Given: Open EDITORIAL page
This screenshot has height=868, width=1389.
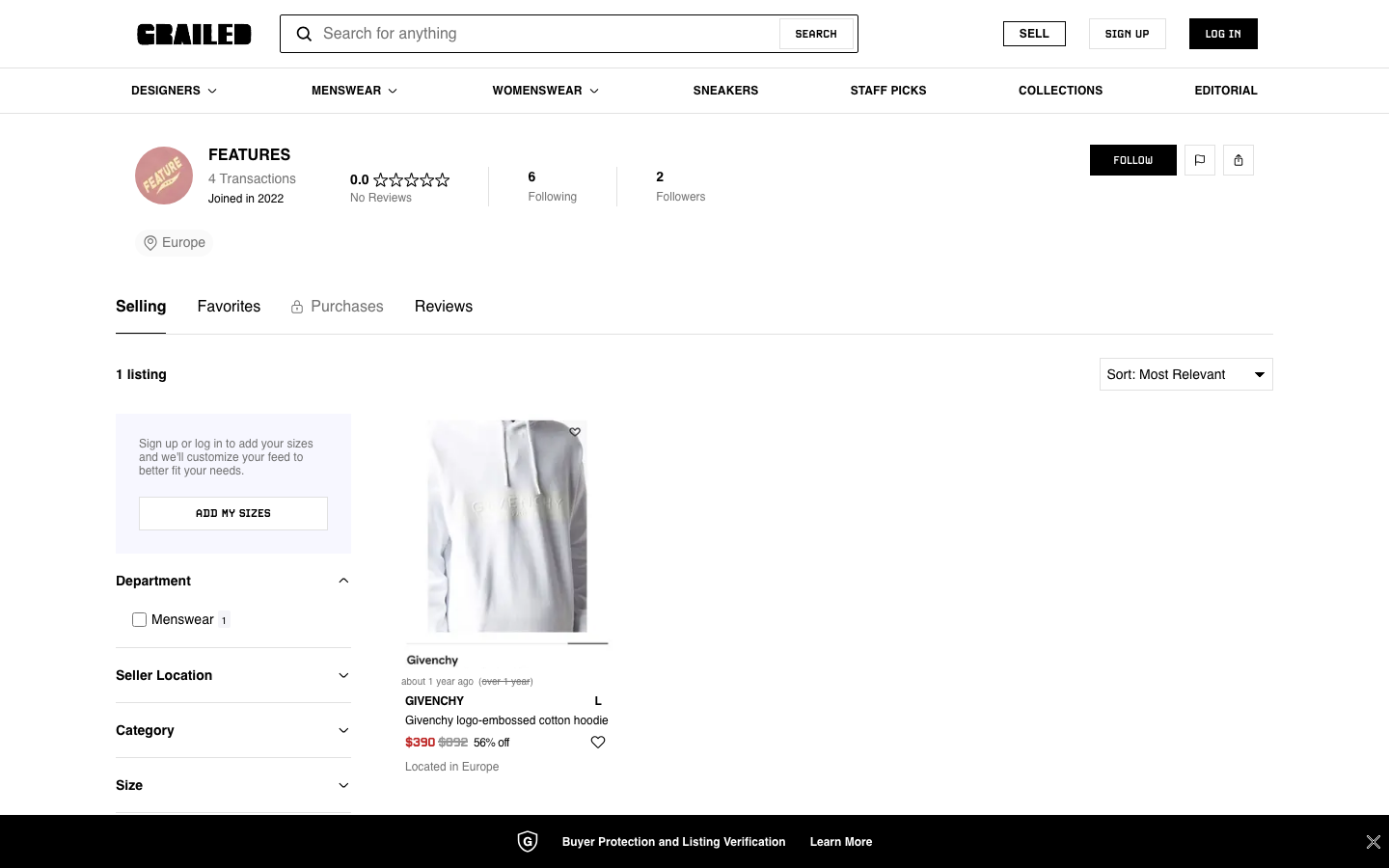Looking at the screenshot, I should point(1226,91).
